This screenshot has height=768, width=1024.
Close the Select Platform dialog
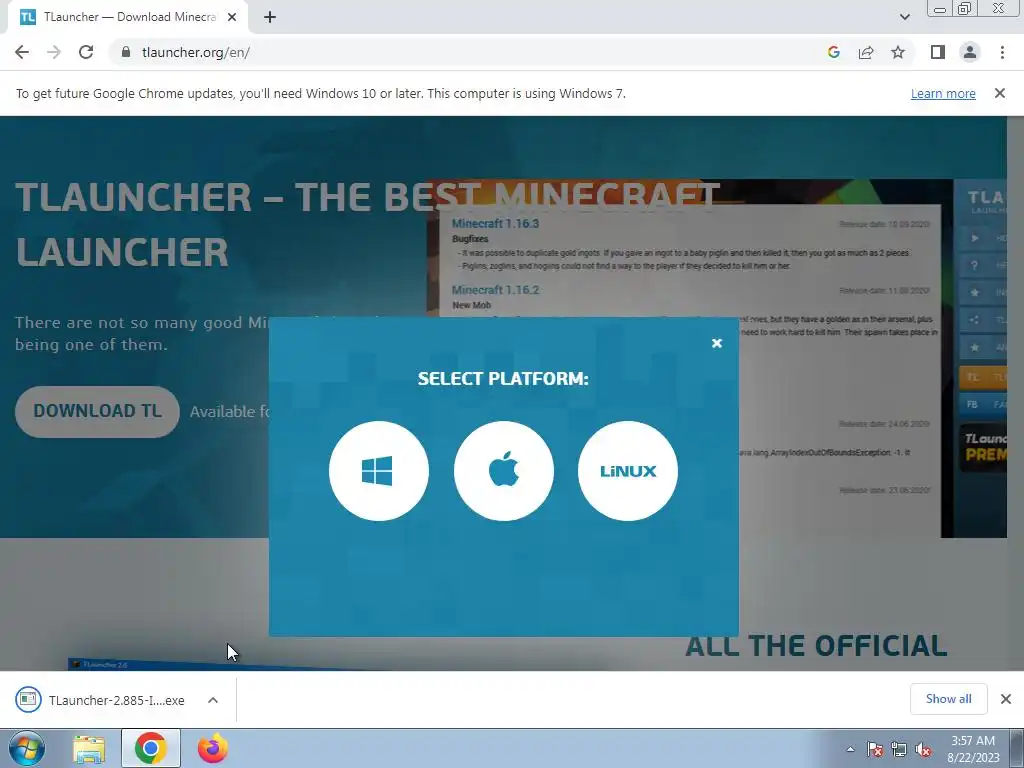point(716,344)
